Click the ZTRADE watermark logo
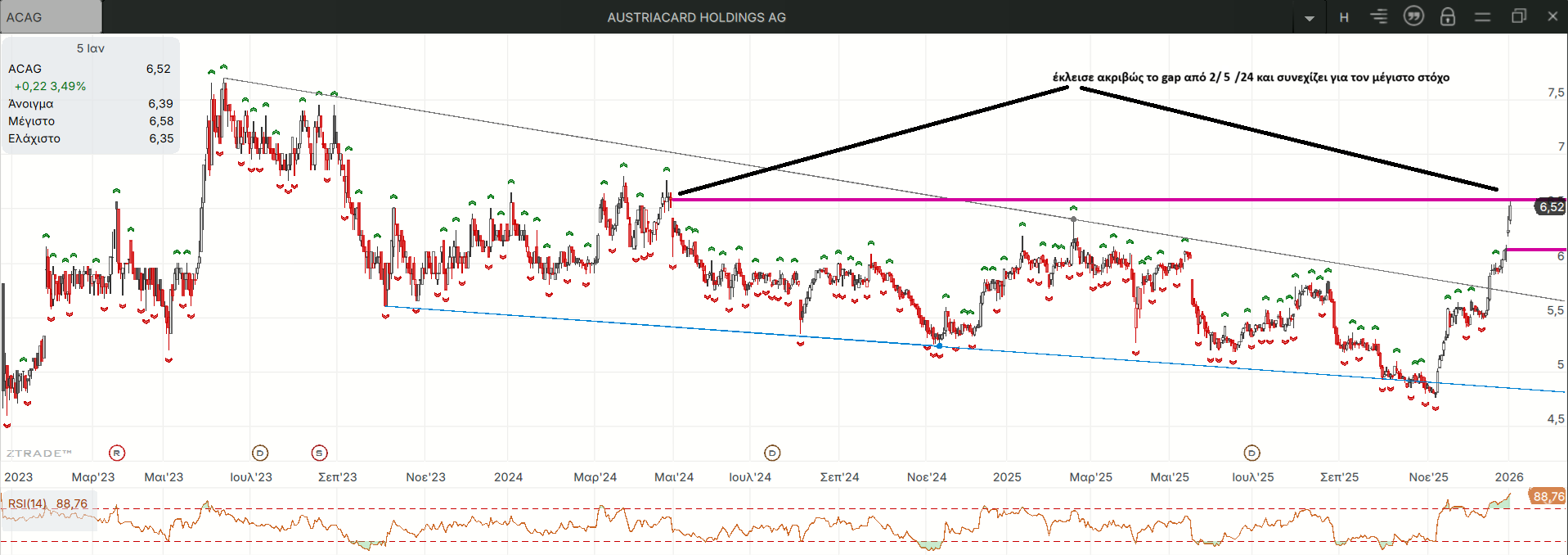This screenshot has height=555, width=1568. pos(38,453)
